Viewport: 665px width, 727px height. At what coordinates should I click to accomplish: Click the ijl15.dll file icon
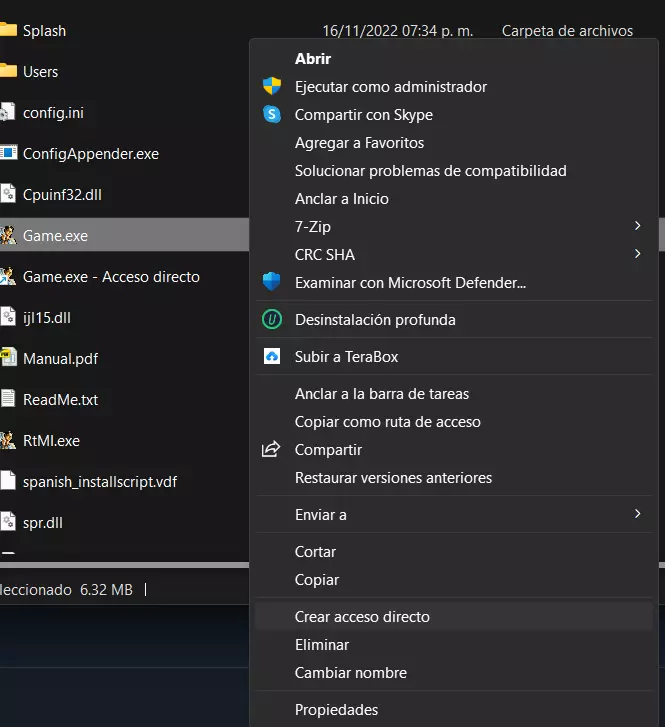tap(7, 318)
